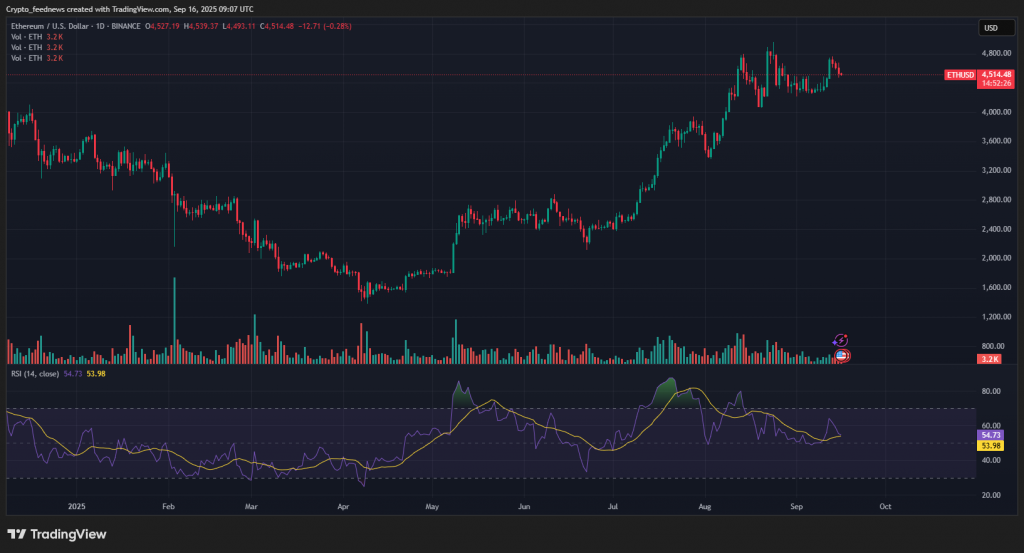Click the purple lightning event icon
This screenshot has width=1024, height=553.
(841, 341)
